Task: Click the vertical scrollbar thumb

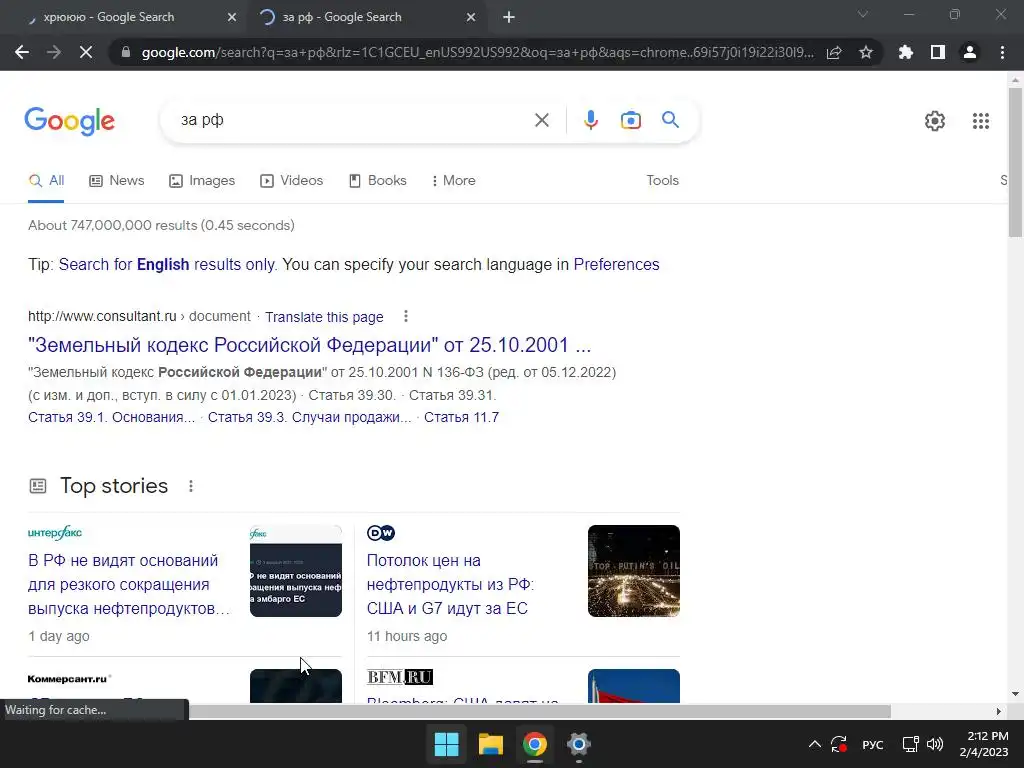Action: (1015, 162)
